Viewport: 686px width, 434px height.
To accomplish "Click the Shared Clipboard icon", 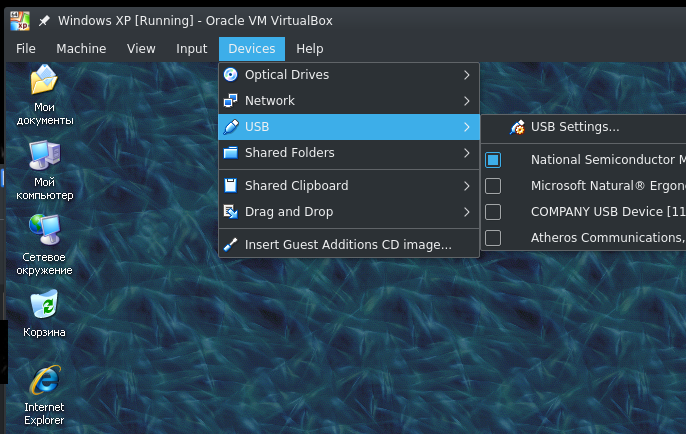I will click(231, 186).
